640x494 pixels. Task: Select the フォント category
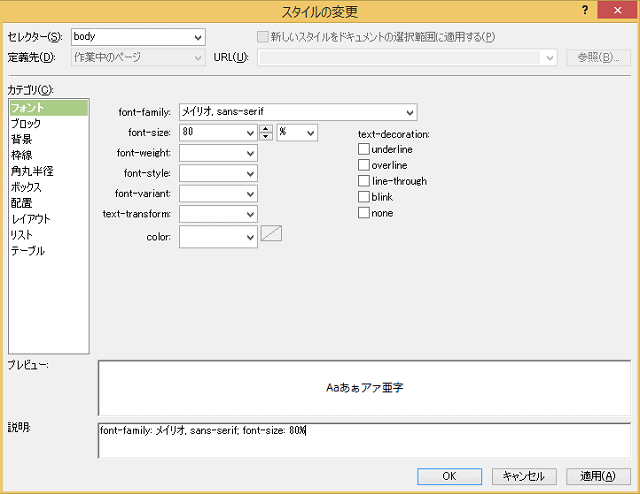pyautogui.click(x=49, y=108)
